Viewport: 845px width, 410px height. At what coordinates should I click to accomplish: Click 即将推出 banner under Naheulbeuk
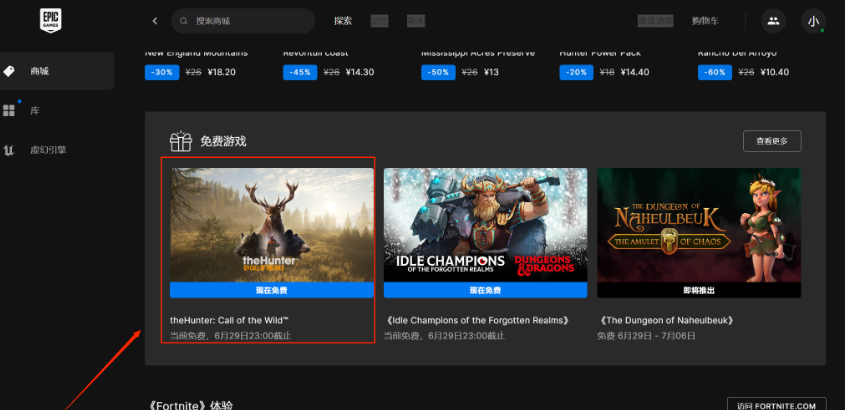(x=699, y=290)
